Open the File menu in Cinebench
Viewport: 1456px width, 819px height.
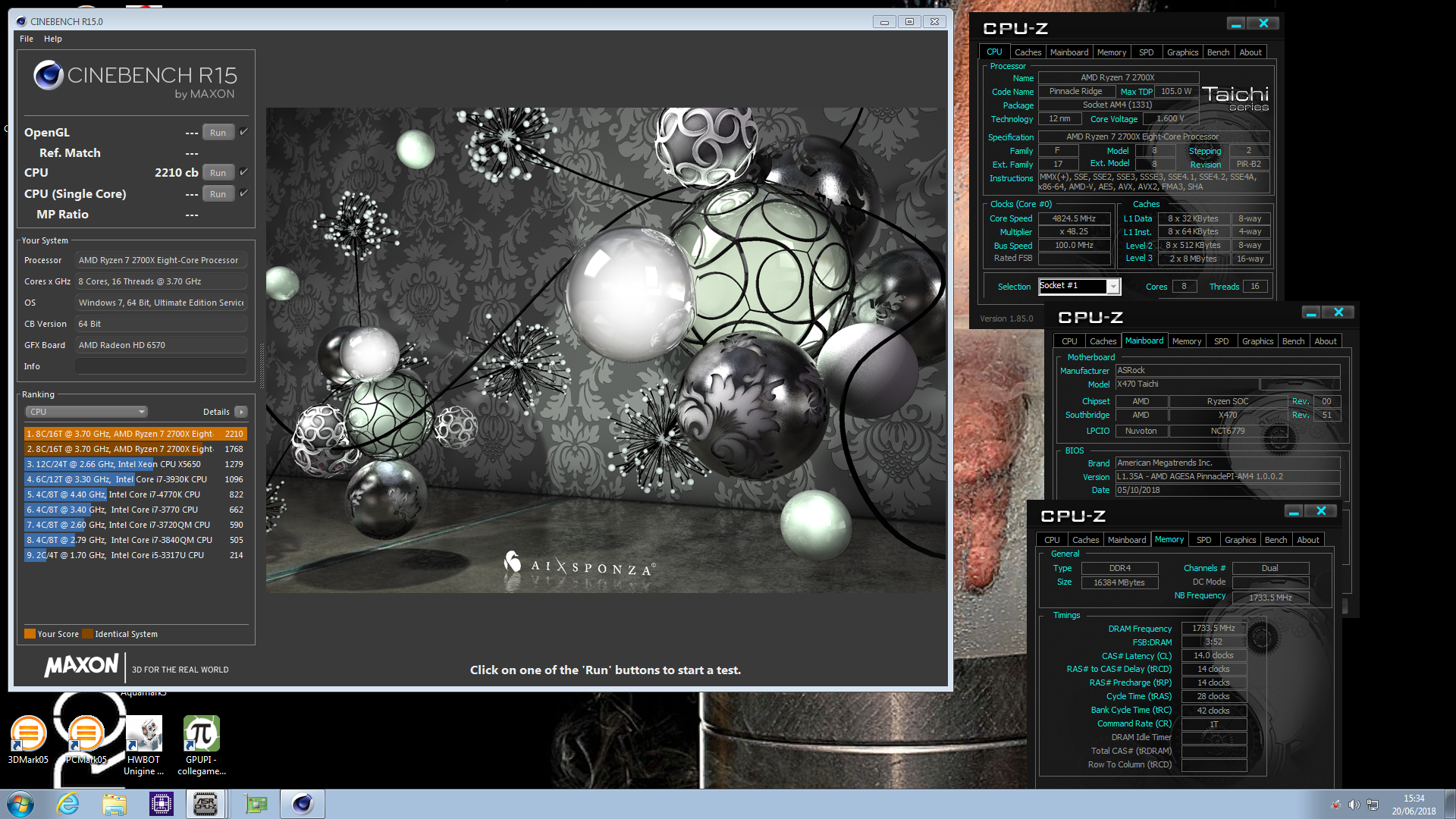click(x=27, y=39)
